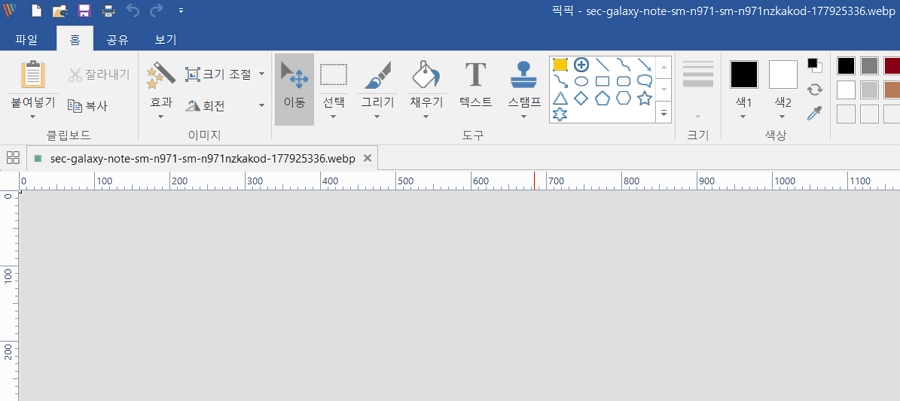
Task: Expand the 선택 tool dropdown arrow
Action: [333, 116]
